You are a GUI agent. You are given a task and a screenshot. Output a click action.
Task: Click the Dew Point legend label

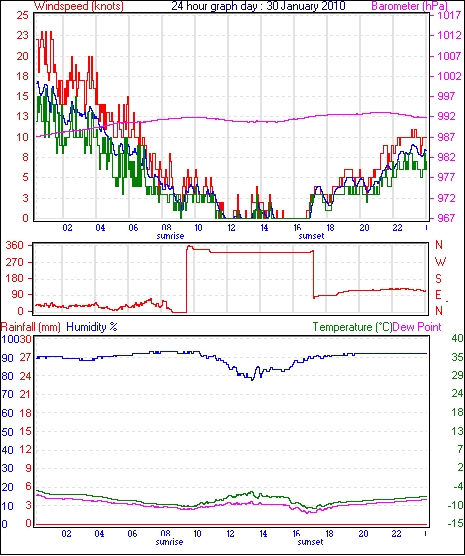pyautogui.click(x=417, y=327)
